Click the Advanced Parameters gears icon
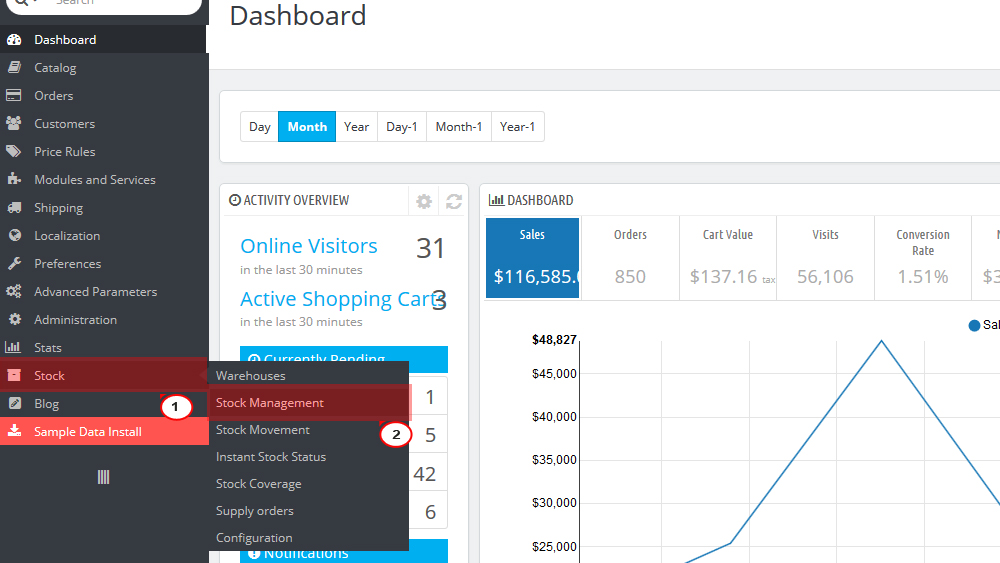This screenshot has width=1000, height=563. 14,291
